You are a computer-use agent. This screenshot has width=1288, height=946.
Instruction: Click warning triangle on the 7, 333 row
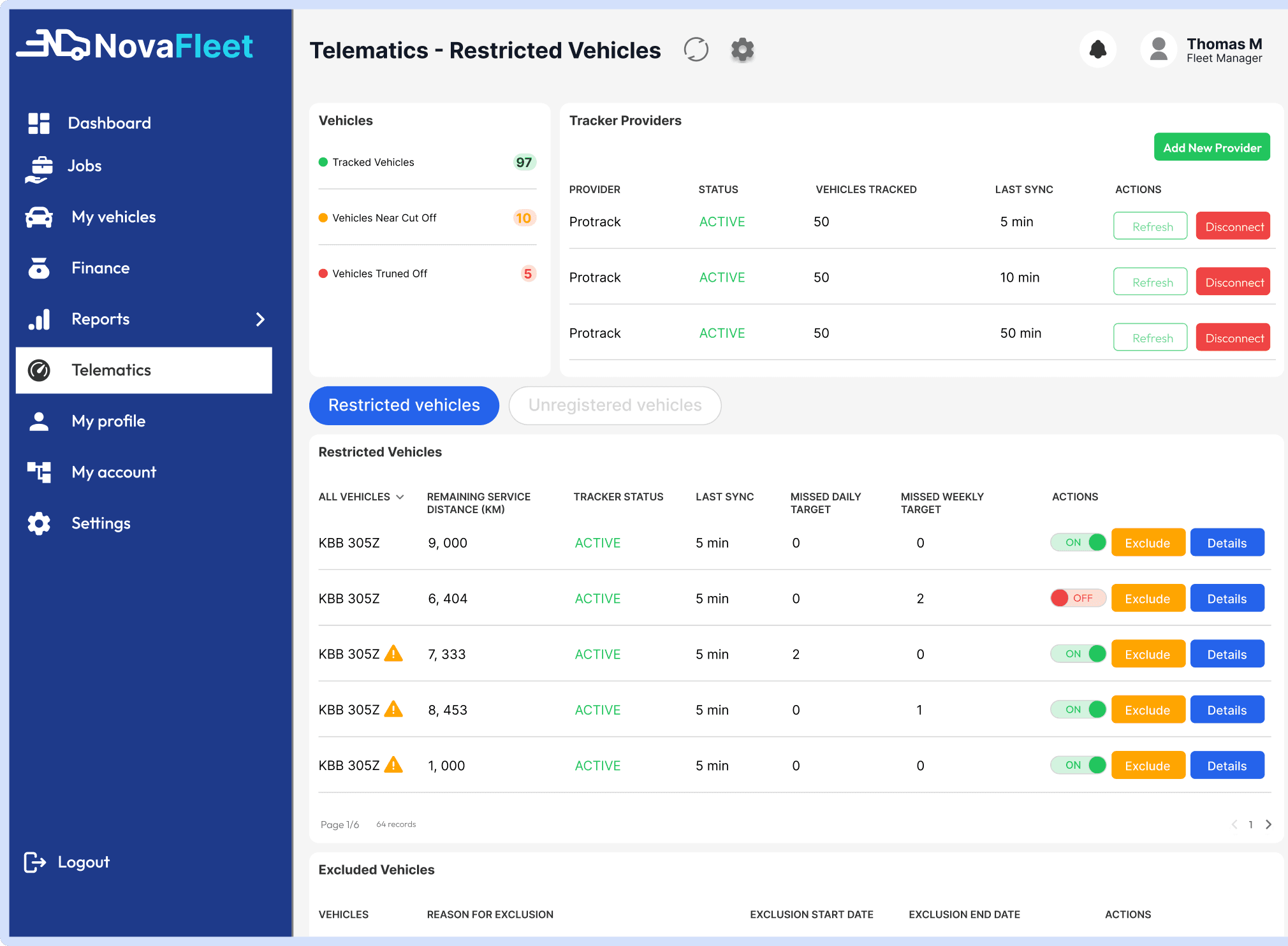pos(394,653)
